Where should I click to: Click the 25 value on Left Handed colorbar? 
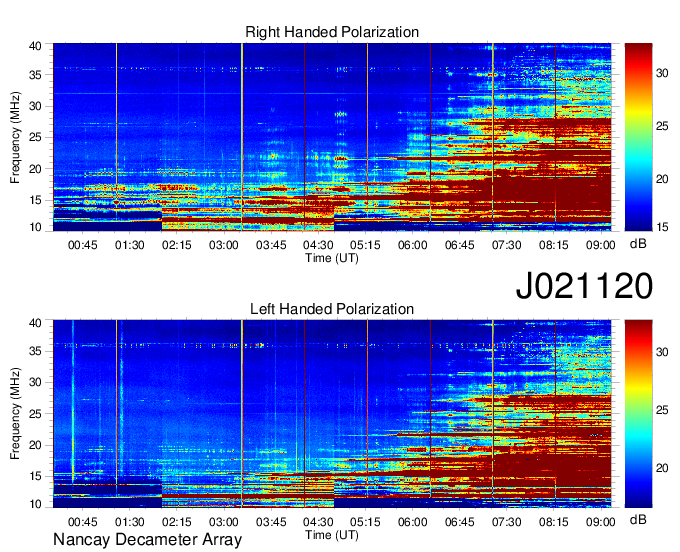(x=662, y=410)
